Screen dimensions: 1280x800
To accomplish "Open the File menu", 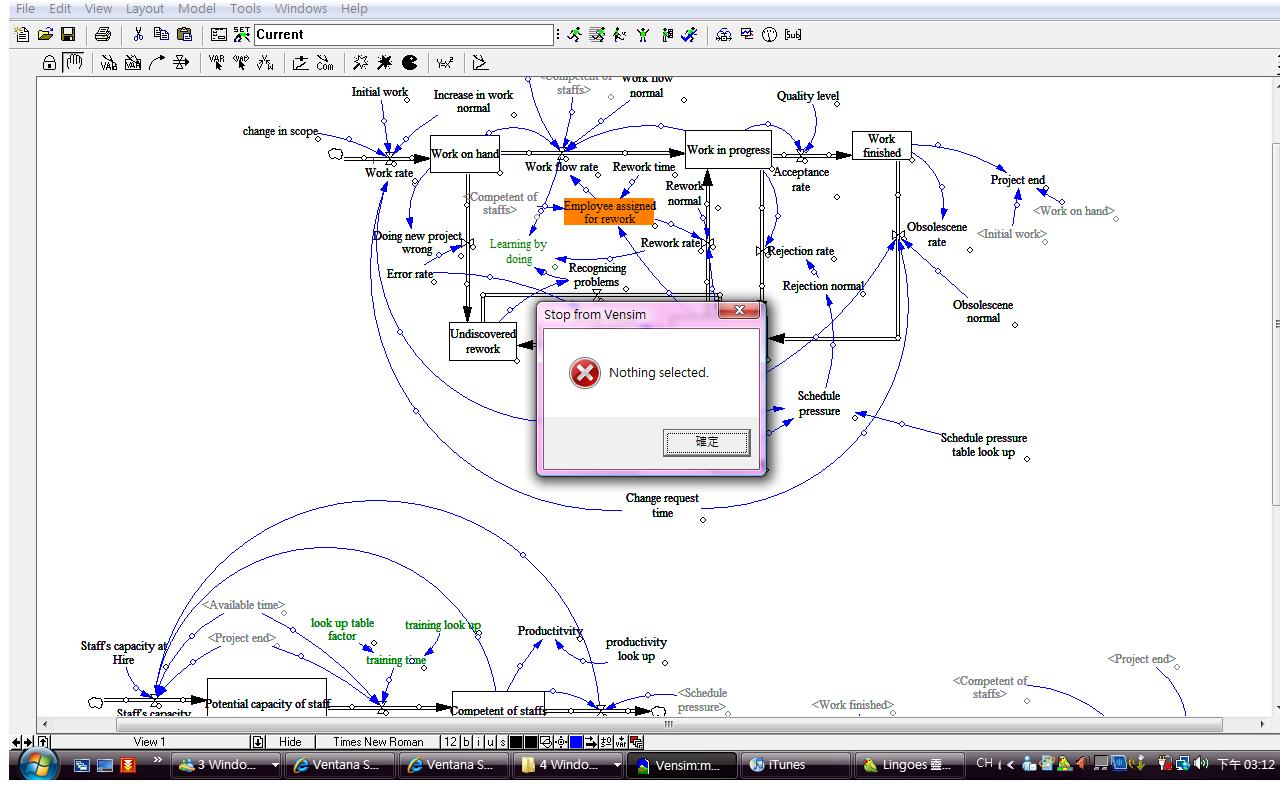I will click(26, 8).
